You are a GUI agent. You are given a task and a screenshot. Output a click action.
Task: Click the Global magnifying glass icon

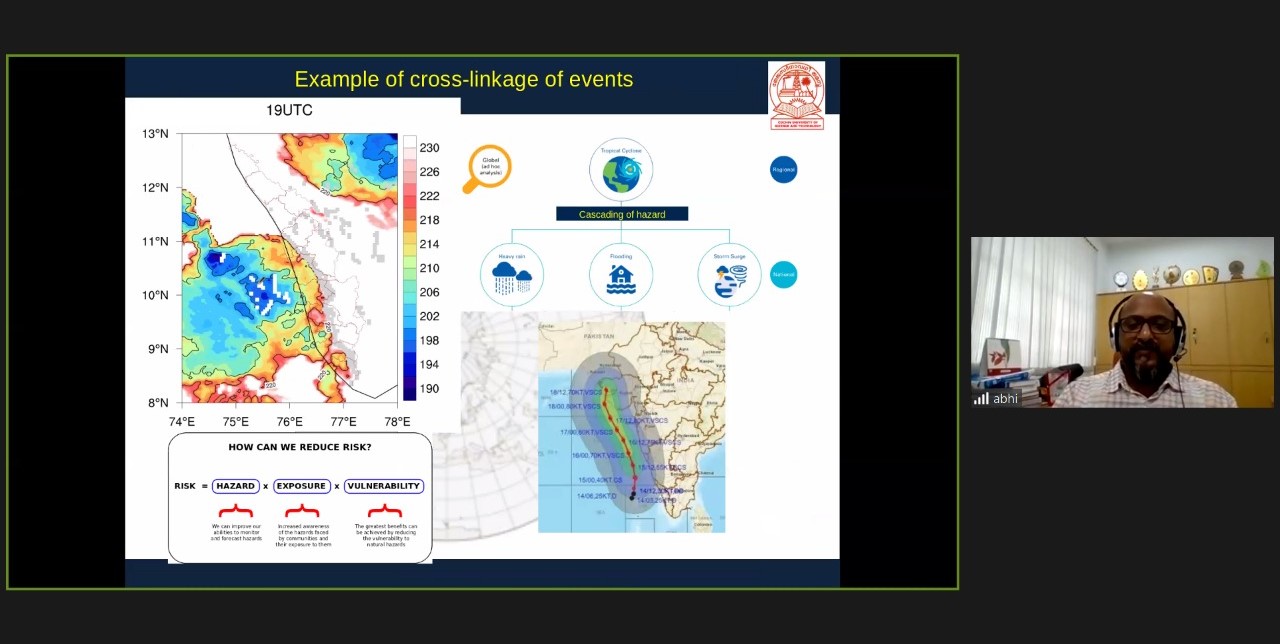(x=487, y=168)
